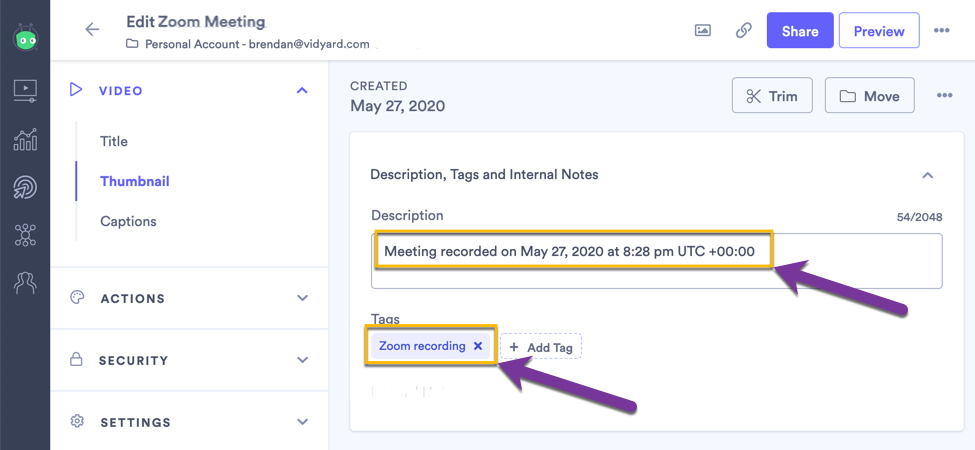Click Add Tag

540,347
